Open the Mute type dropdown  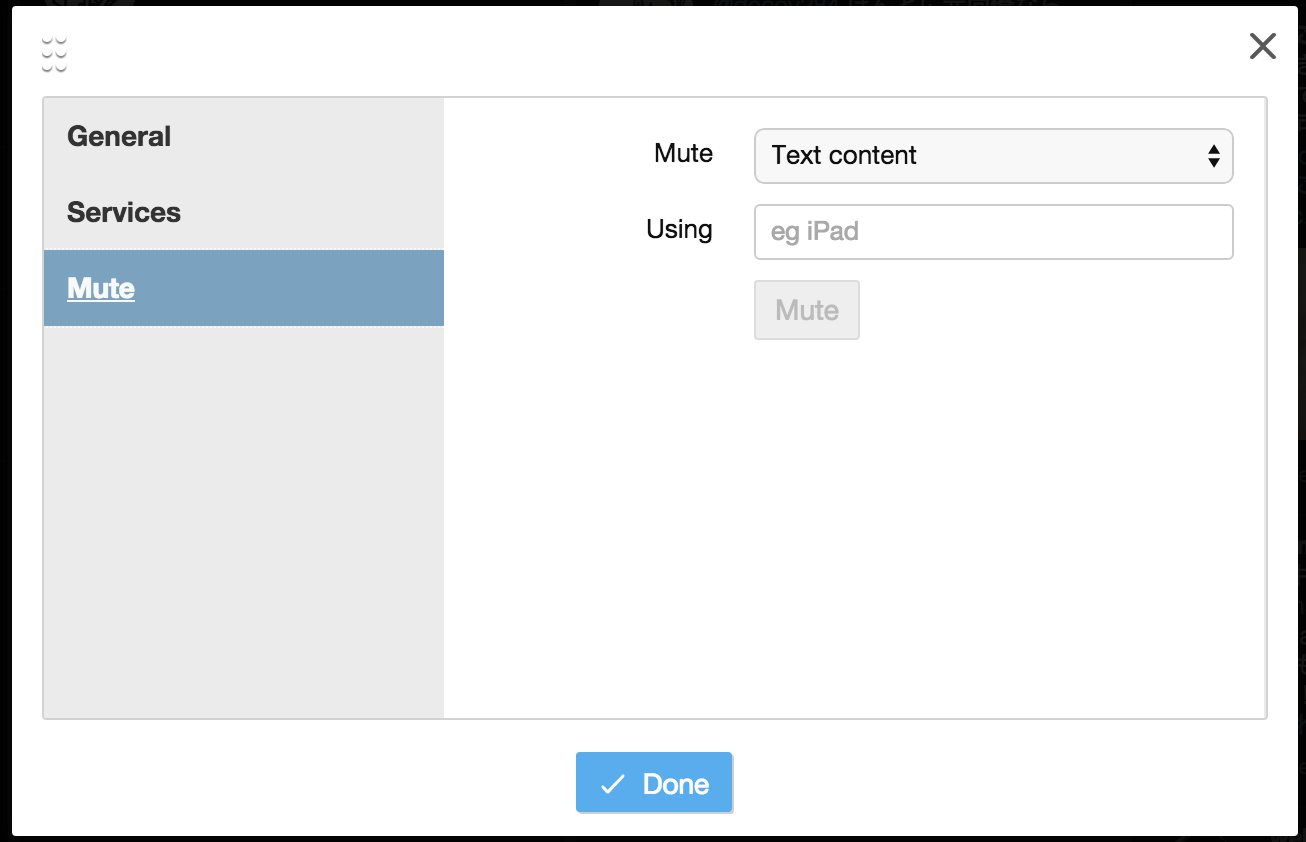tap(993, 156)
